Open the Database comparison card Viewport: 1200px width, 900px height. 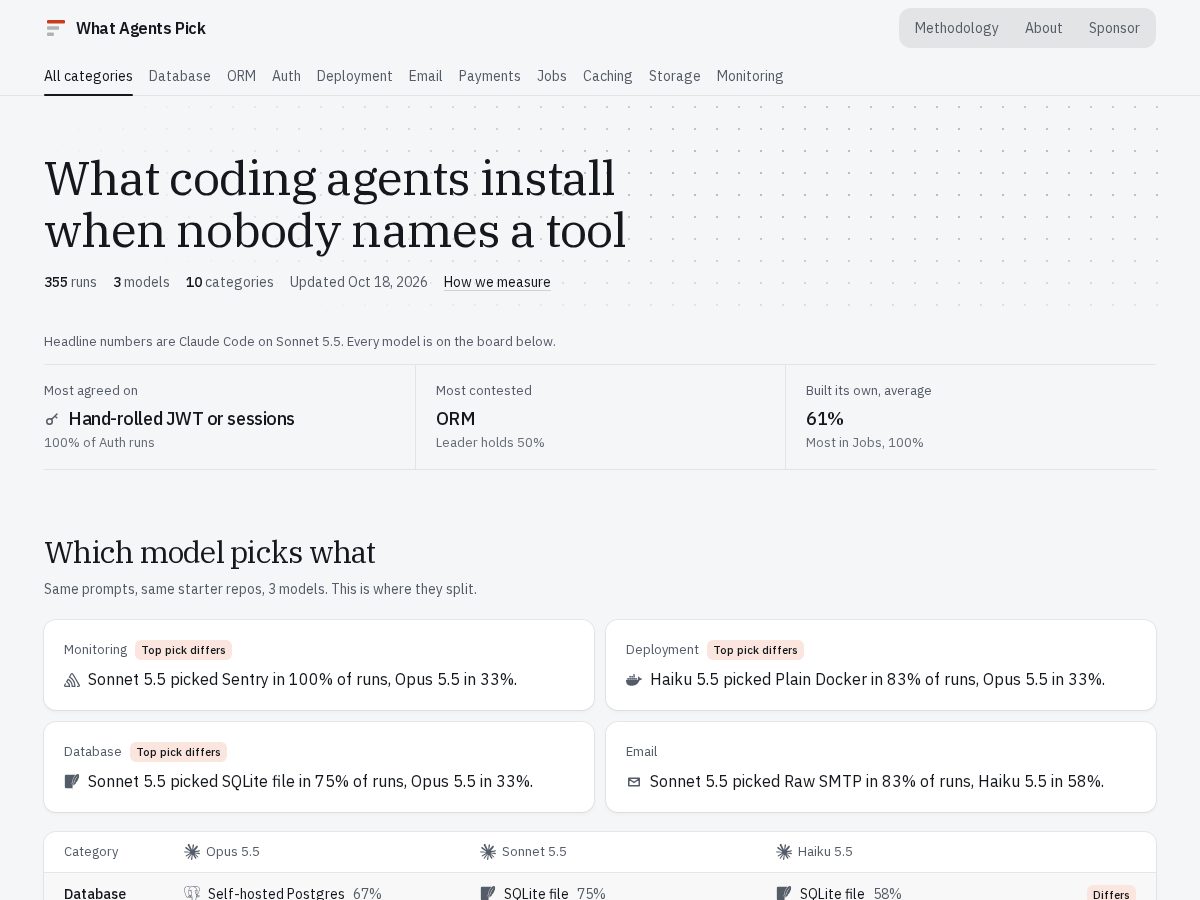(x=319, y=767)
